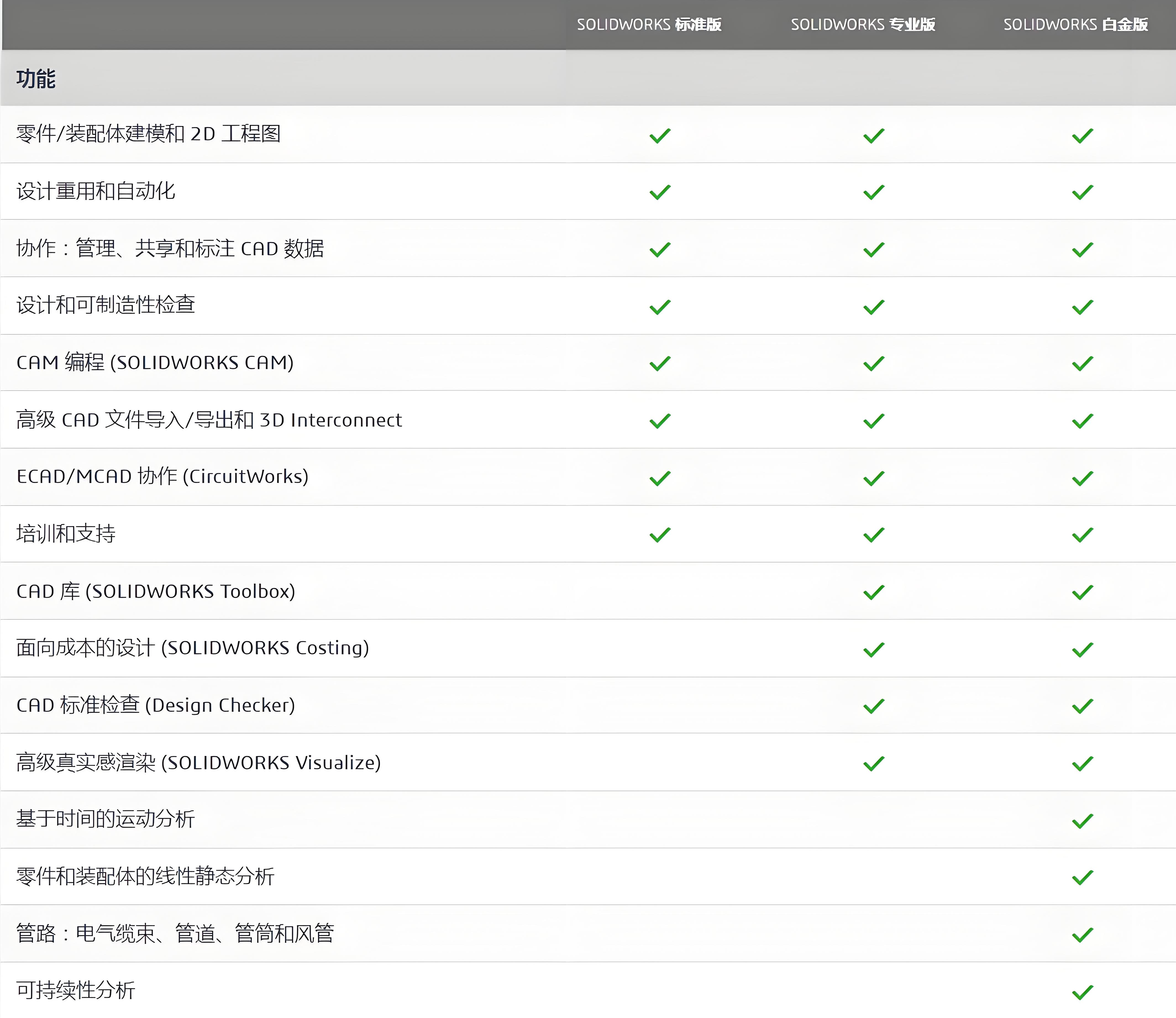The height and width of the screenshot is (1018, 1176).
Task: Click 白金版 checkmark for Design Checker
Action: pos(1083,706)
